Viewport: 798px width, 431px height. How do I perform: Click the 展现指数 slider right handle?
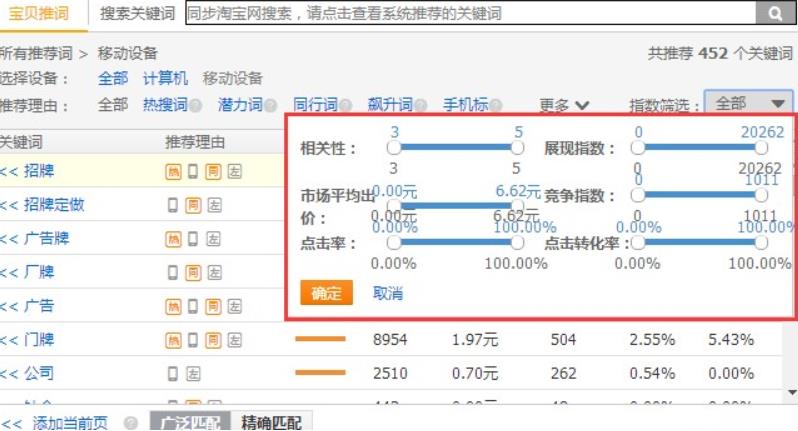tap(762, 149)
